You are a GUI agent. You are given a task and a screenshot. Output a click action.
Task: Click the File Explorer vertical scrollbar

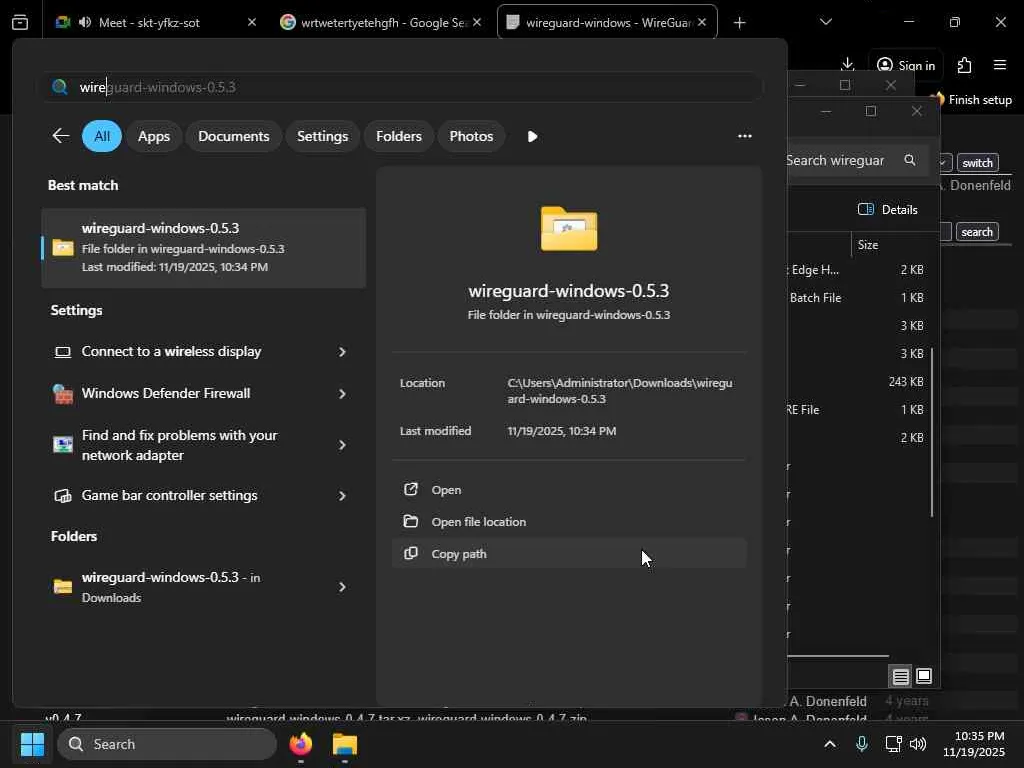pos(932,433)
